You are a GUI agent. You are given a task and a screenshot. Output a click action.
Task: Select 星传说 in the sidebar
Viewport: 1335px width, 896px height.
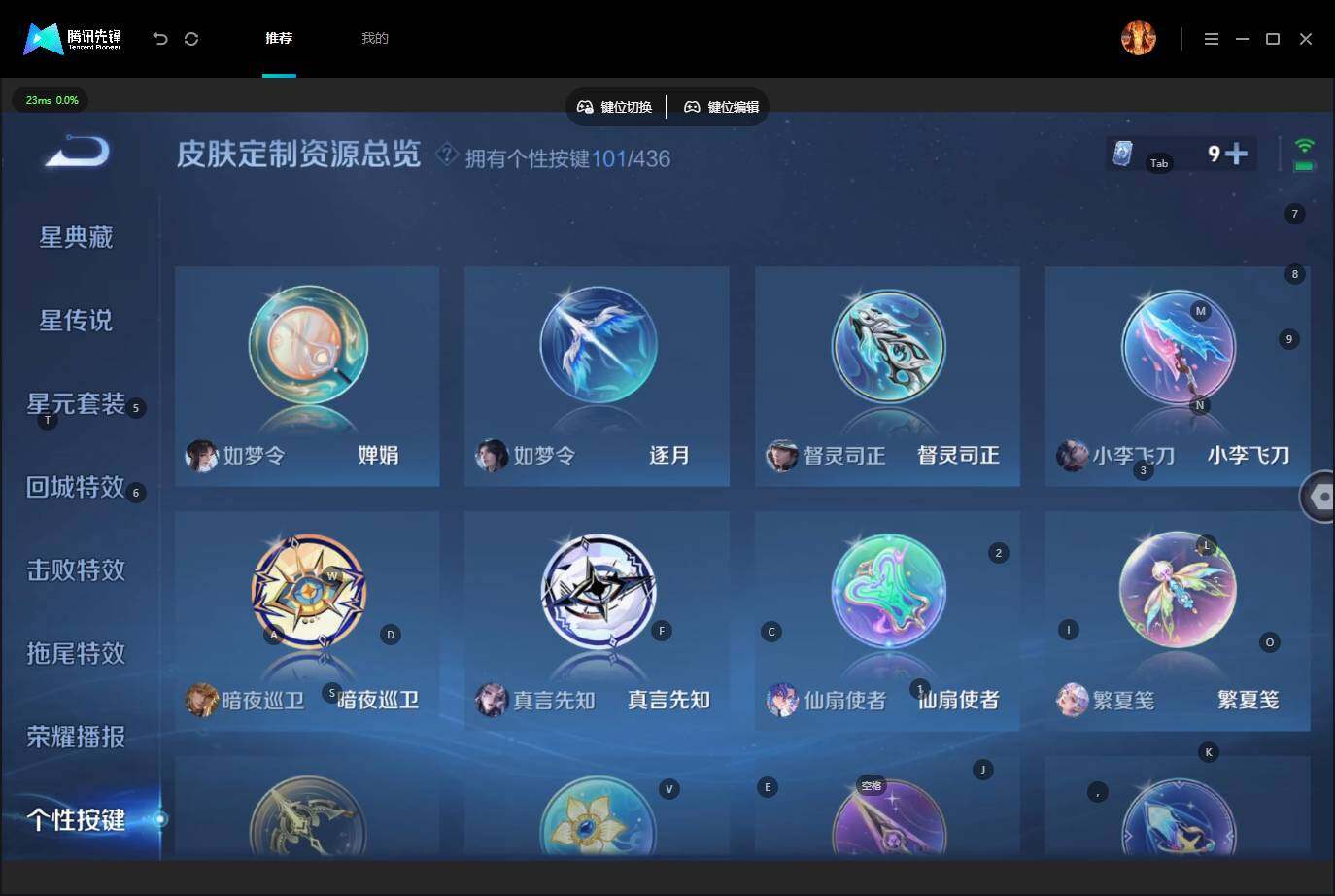pyautogui.click(x=76, y=320)
